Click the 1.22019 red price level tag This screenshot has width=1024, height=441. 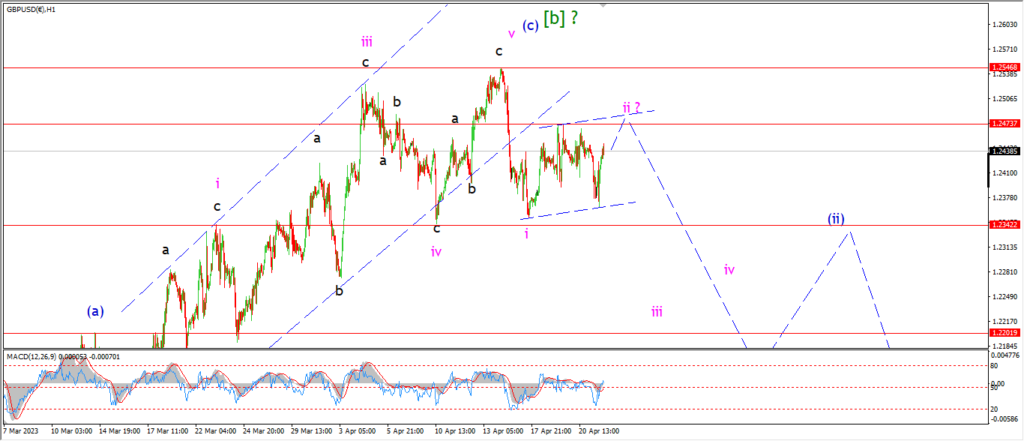tap(1002, 333)
